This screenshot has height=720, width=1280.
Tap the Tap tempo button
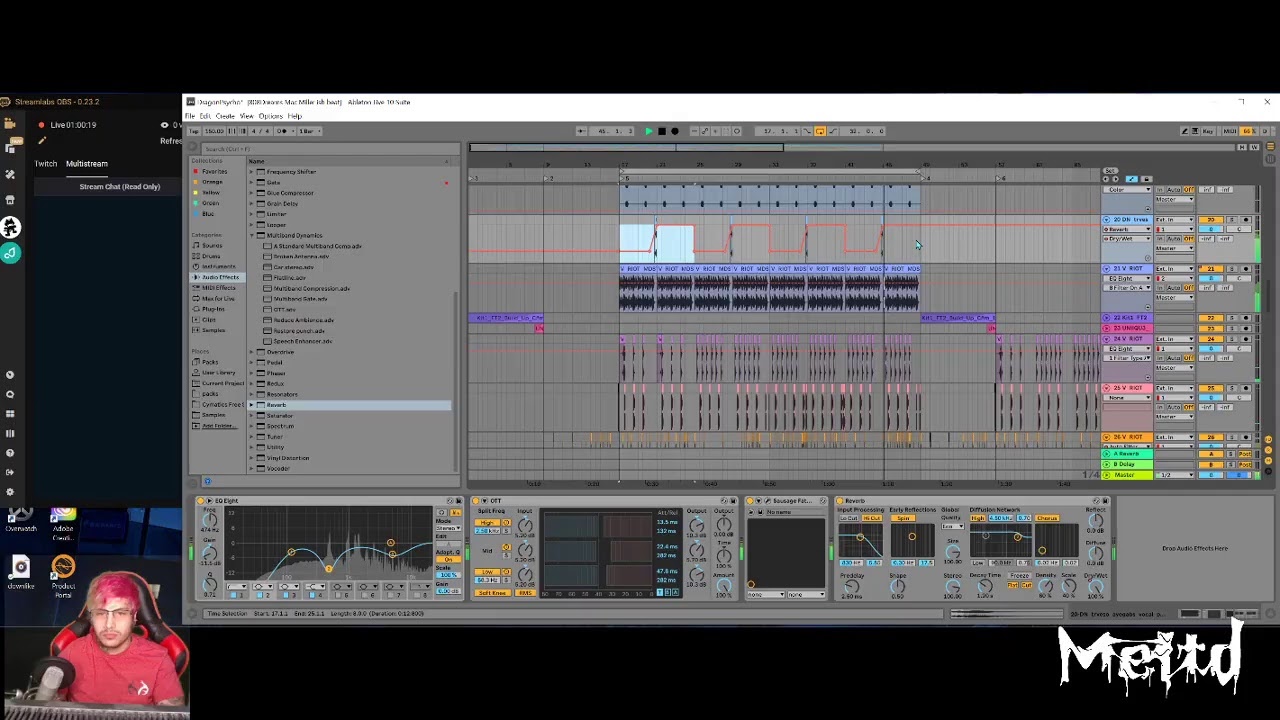195,131
